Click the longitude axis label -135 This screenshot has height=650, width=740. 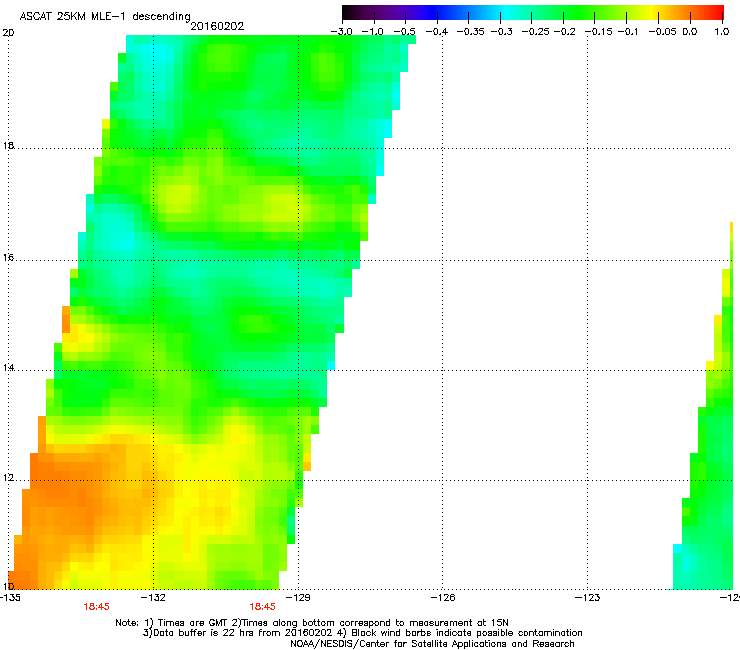(x=10, y=598)
